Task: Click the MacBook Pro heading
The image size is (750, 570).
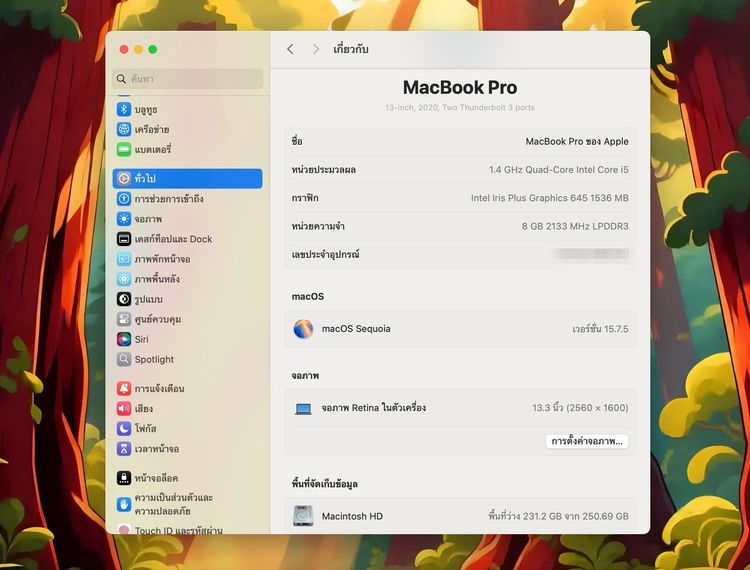Action: tap(460, 88)
